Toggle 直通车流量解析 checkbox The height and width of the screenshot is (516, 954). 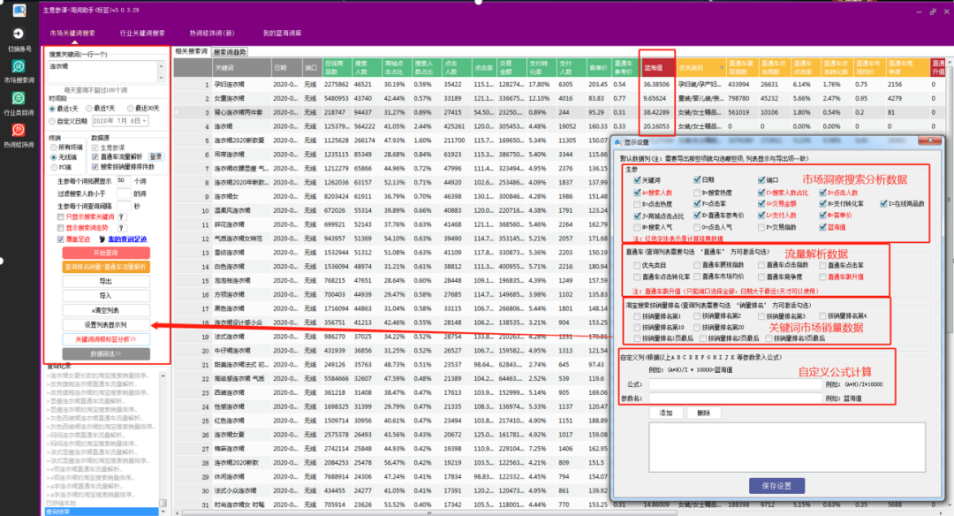(95, 157)
